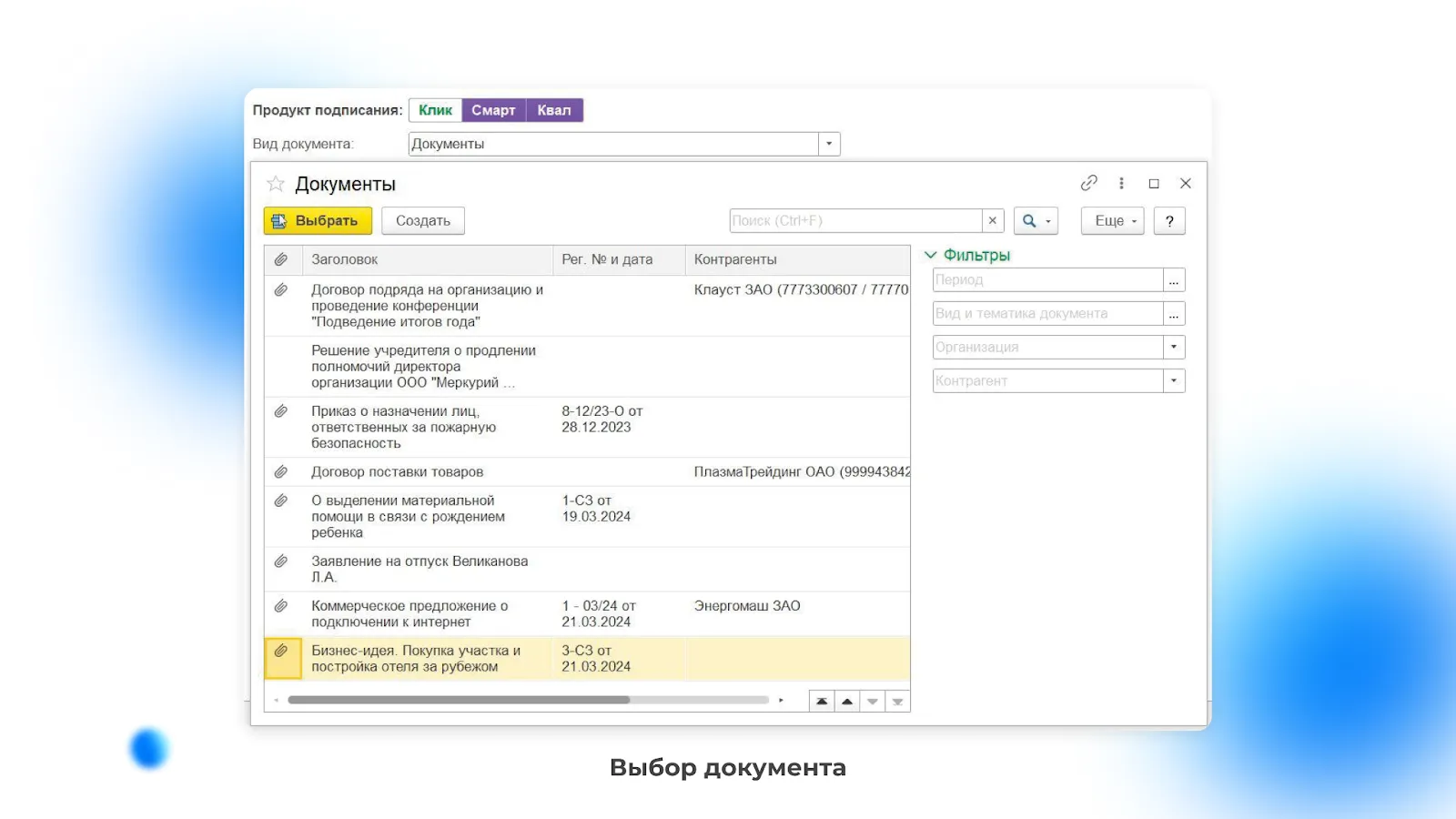The image size is (1456, 819).
Task: Click the magnifier search icon button
Action: coord(1029,221)
